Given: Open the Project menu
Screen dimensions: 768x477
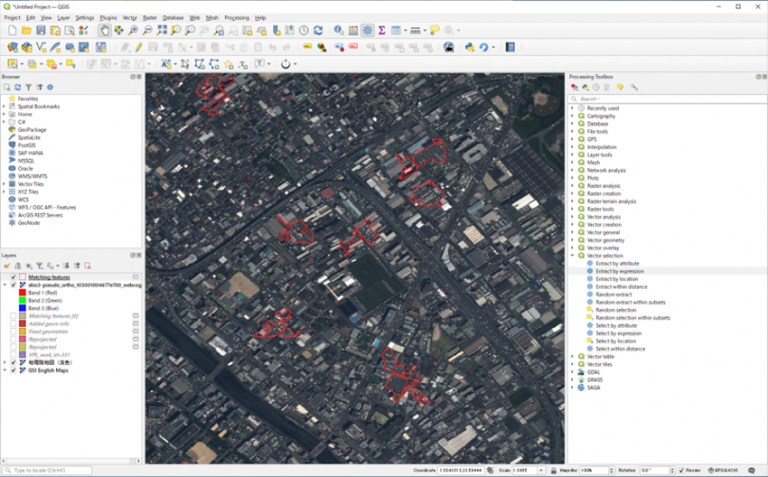Looking at the screenshot, I should (x=12, y=18).
